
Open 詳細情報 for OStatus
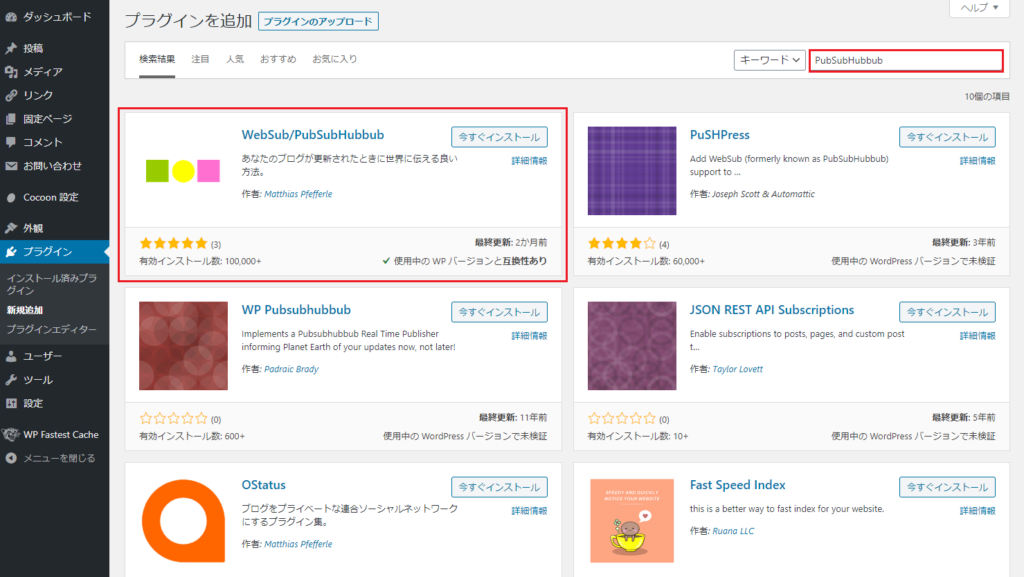[x=529, y=511]
